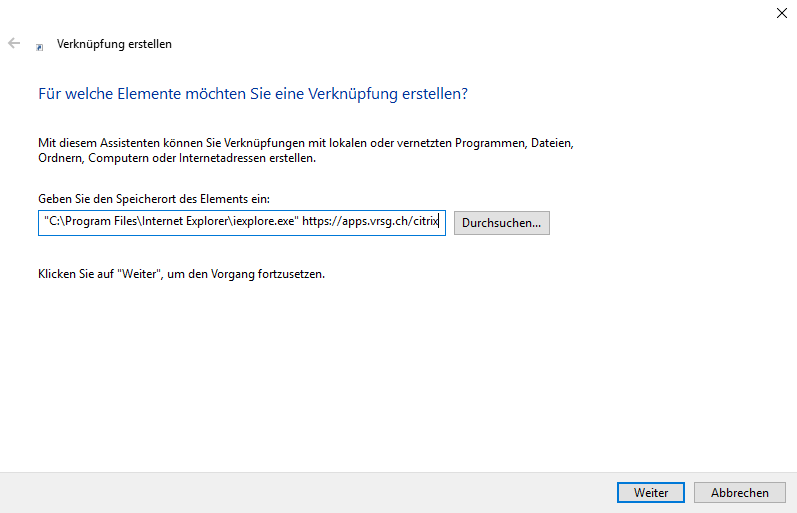Go back using the arrow icon

[x=14, y=44]
